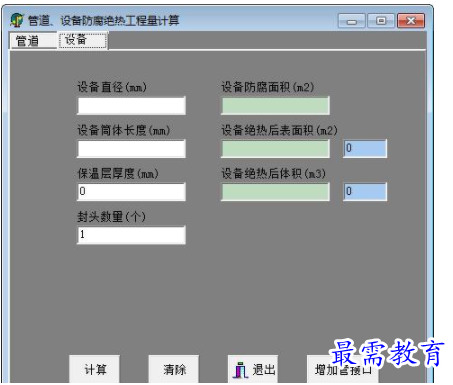453x385 pixels.
Task: Click the 增加管接口 button
Action: click(x=343, y=369)
